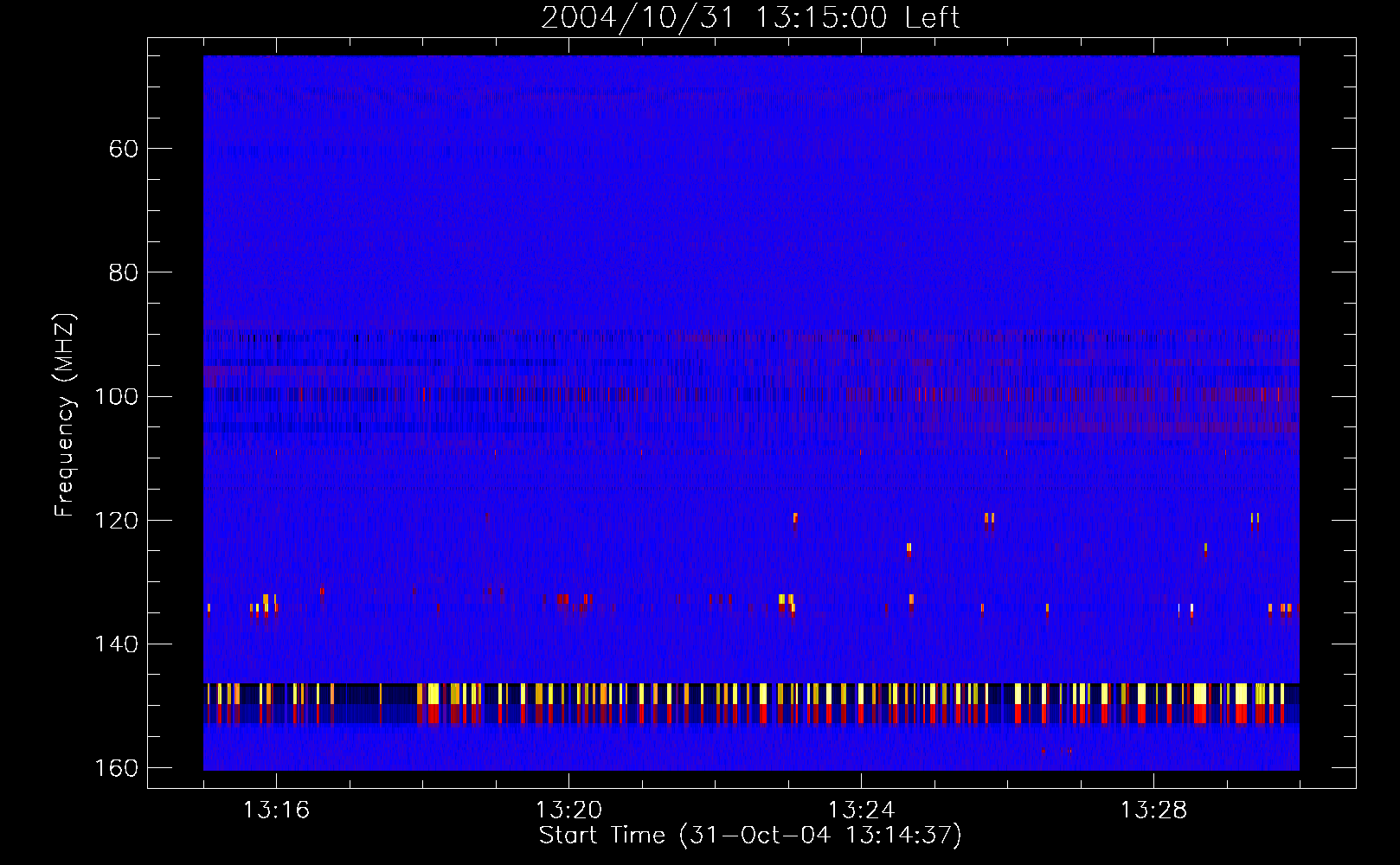Click the "Start Time (31-Oct-04 13:14:37)" label

point(750,836)
